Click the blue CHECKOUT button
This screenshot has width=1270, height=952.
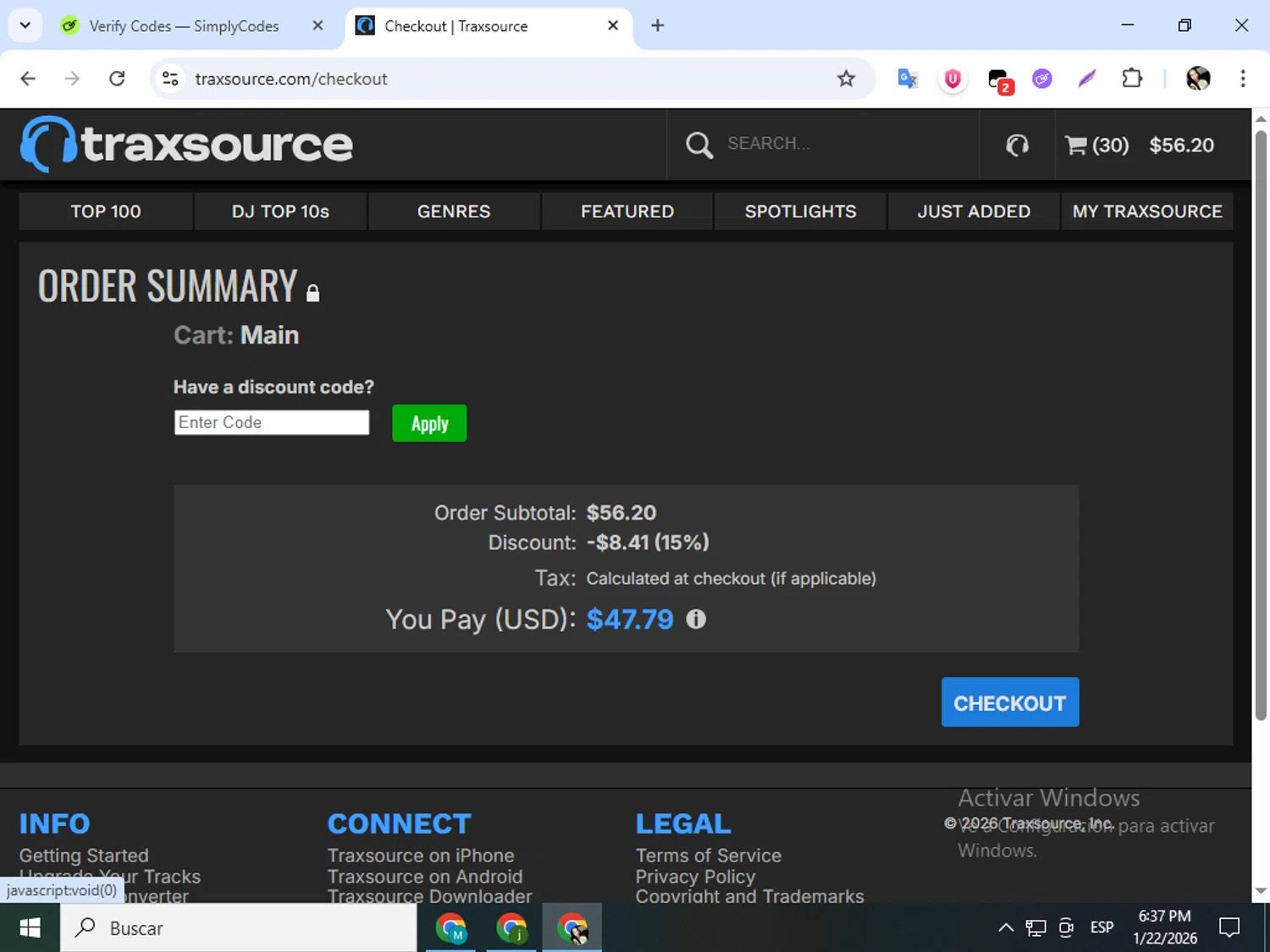1010,702
